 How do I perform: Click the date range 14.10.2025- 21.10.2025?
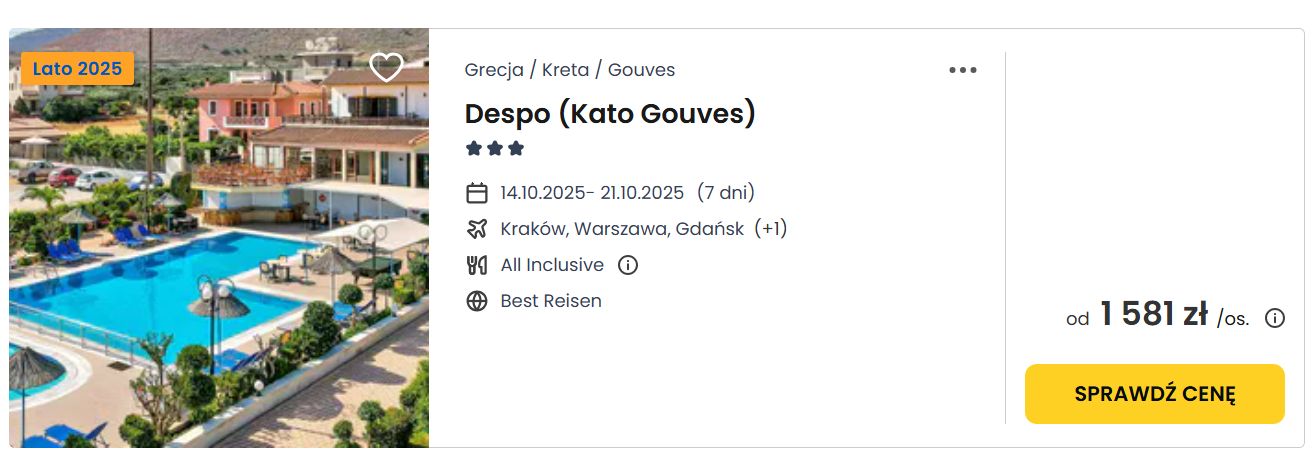(592, 193)
